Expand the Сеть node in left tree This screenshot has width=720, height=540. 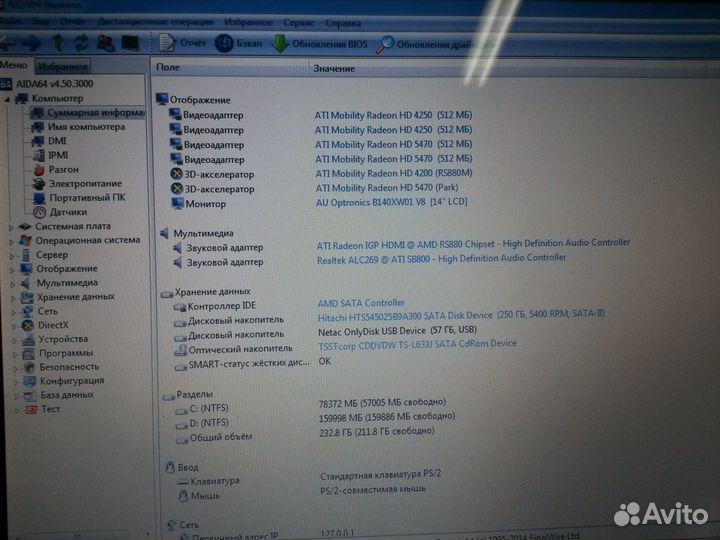(14, 312)
